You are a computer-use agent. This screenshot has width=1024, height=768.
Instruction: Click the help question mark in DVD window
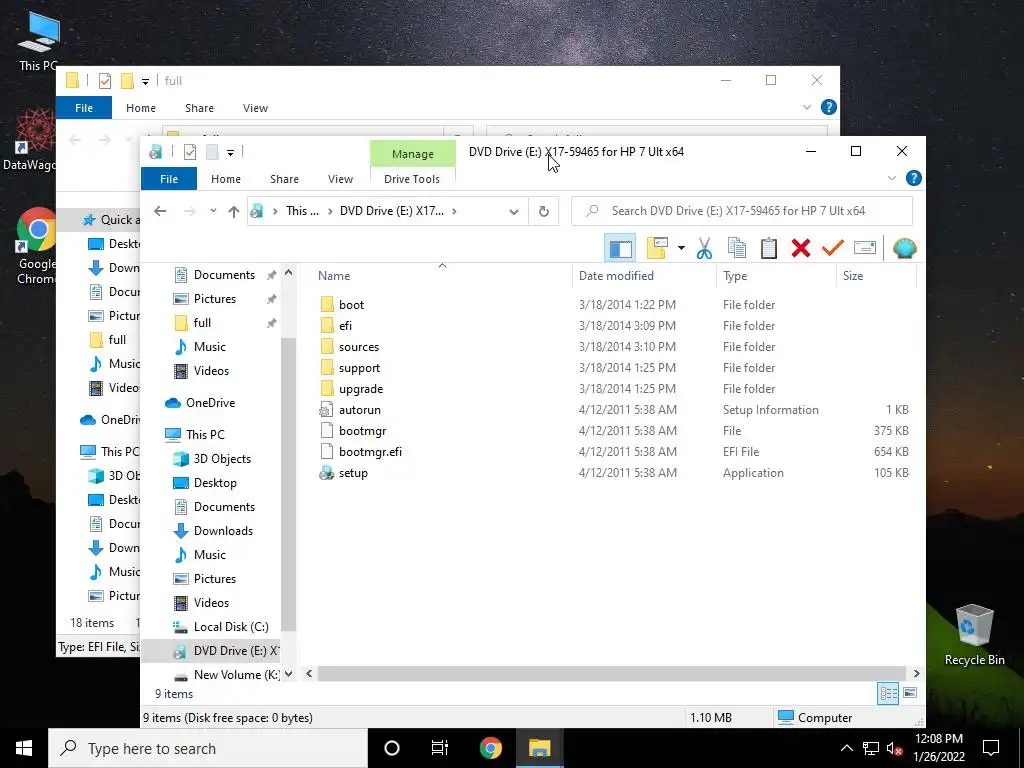click(x=914, y=178)
